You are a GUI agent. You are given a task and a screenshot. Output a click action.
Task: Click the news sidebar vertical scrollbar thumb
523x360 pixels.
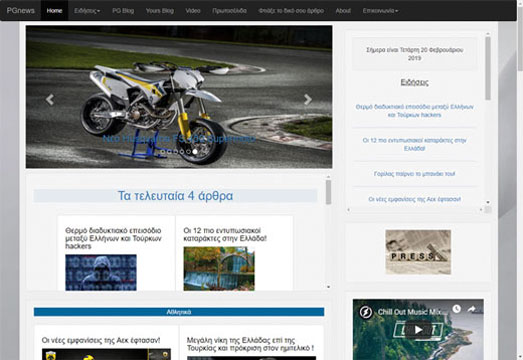pyautogui.click(x=488, y=68)
